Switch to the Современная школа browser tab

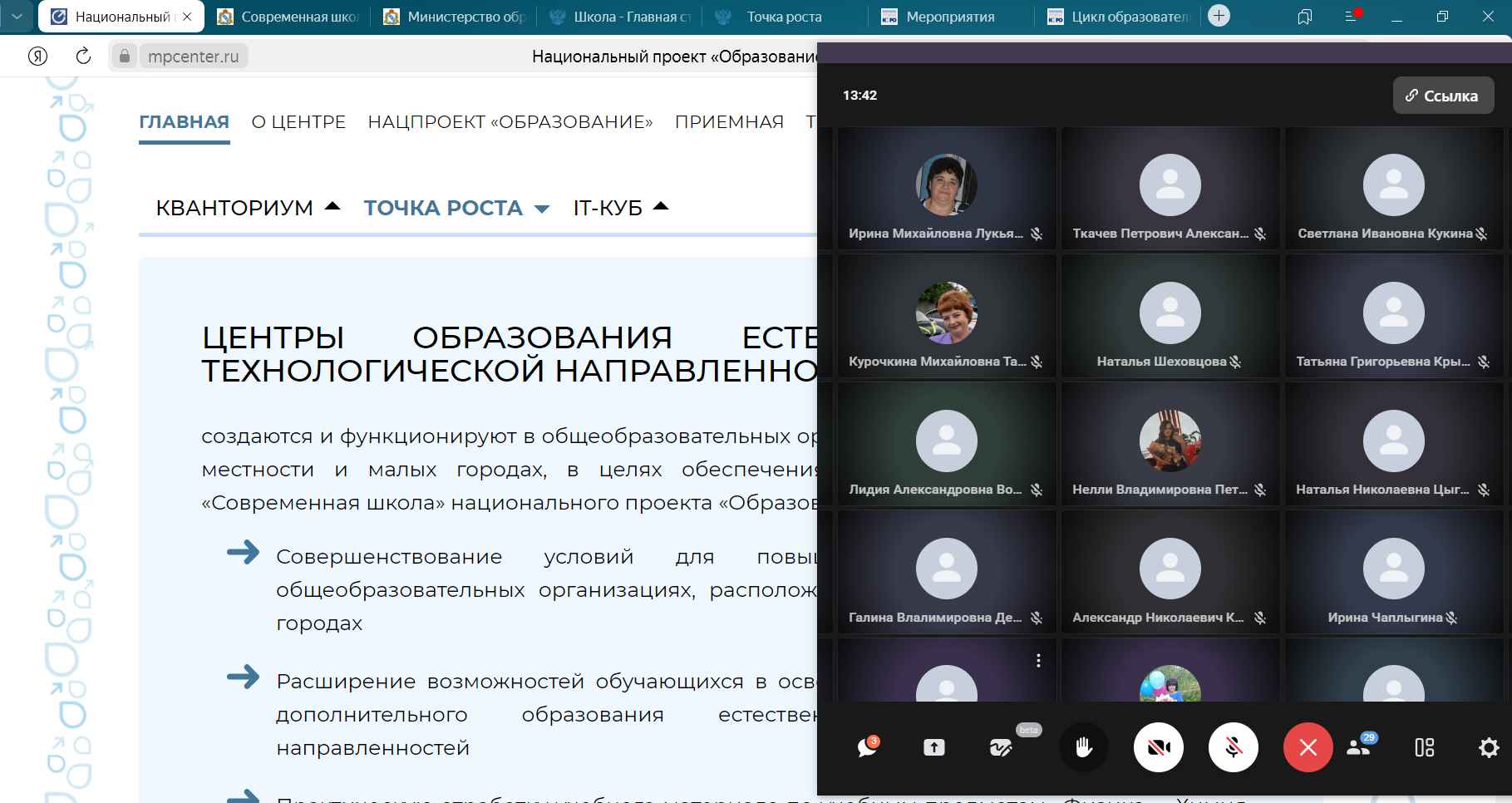tap(288, 17)
